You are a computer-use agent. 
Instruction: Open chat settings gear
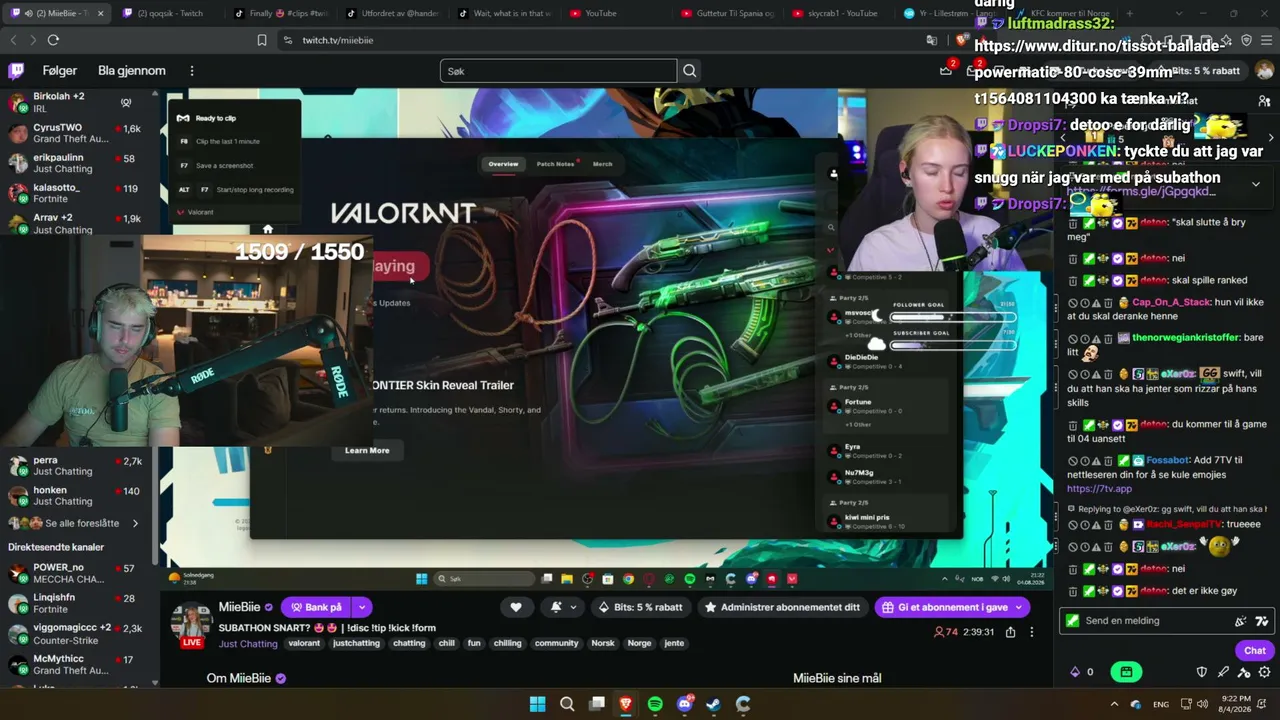point(1265,672)
